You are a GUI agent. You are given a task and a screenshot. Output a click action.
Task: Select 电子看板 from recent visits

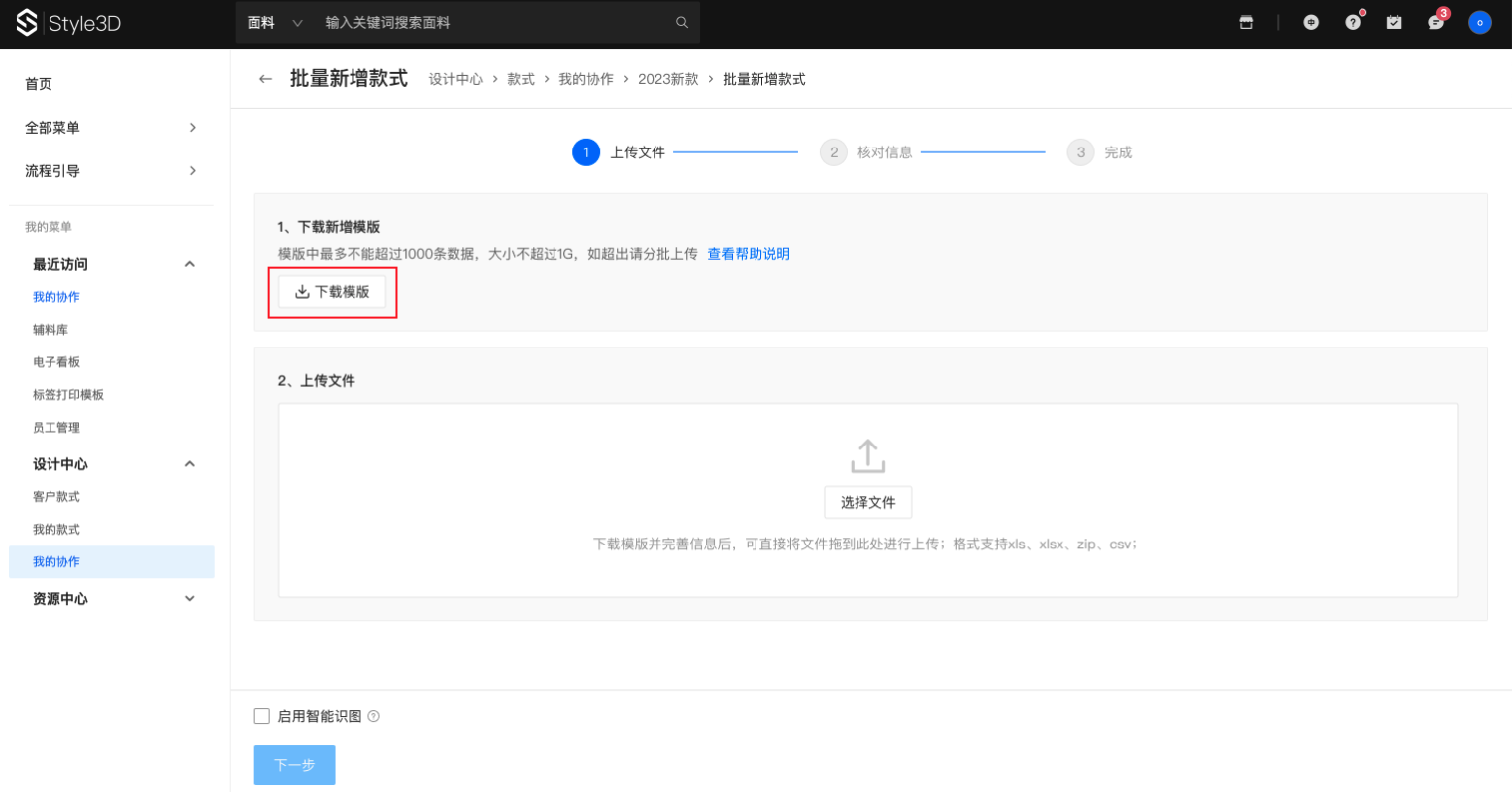click(x=56, y=362)
